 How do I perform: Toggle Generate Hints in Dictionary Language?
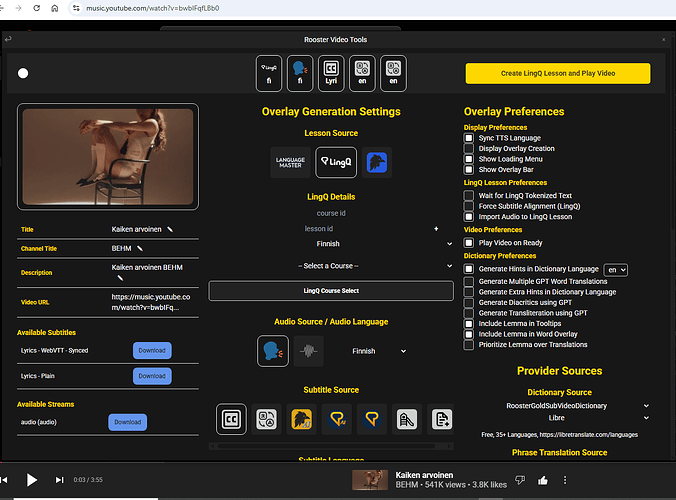click(469, 269)
